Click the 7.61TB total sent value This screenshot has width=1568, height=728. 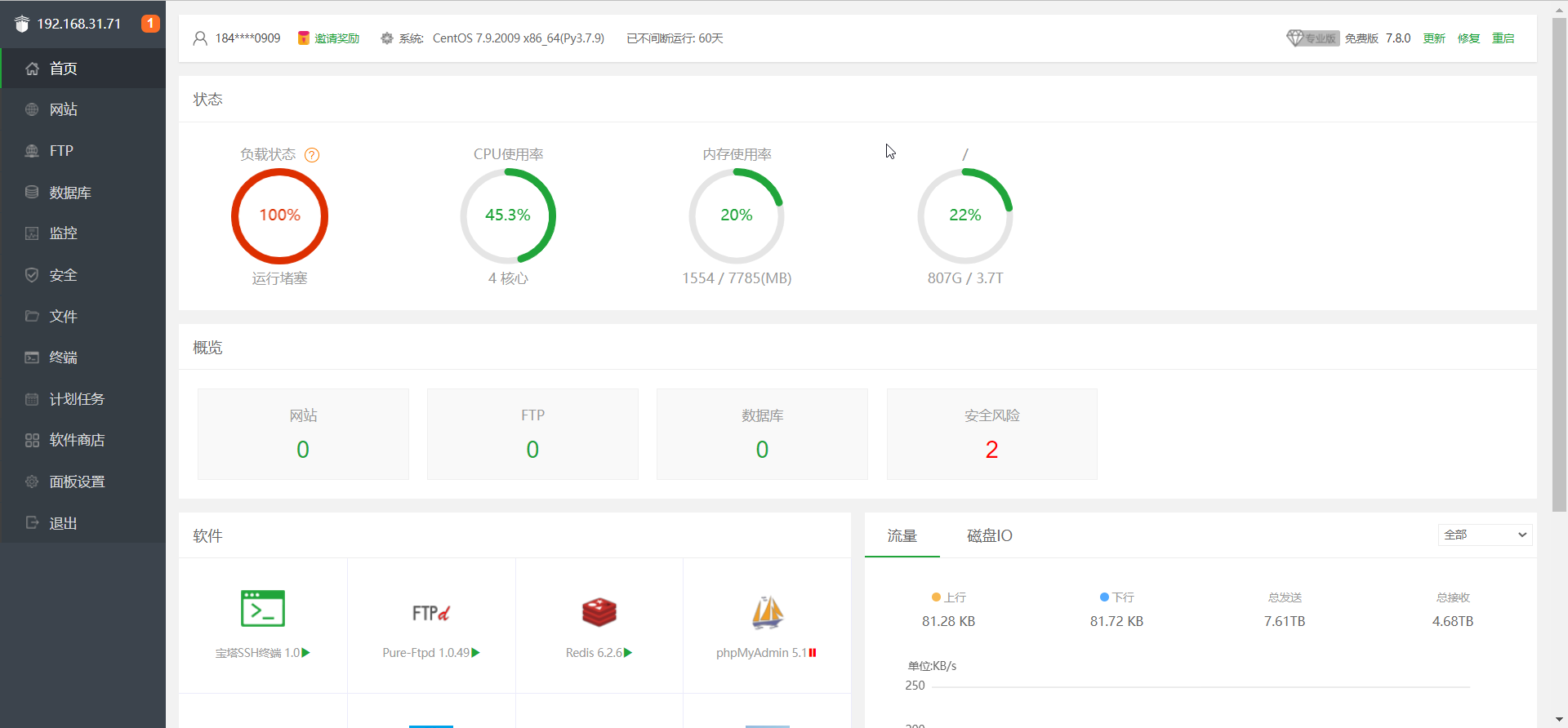1285,621
